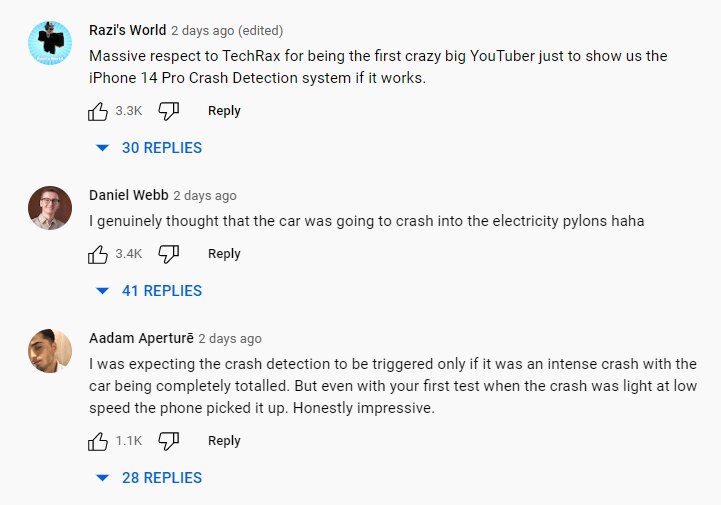This screenshot has height=505, width=721.
Task: Reply to Daniel Webb's comment
Action: point(224,254)
